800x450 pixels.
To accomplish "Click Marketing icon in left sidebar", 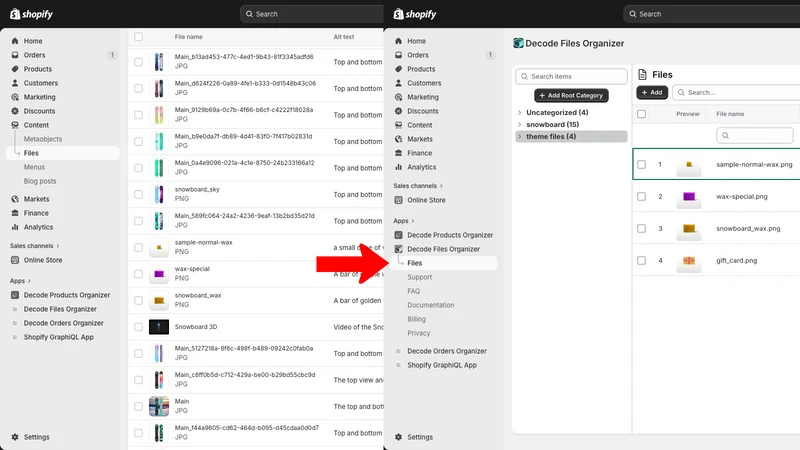I will [x=15, y=97].
